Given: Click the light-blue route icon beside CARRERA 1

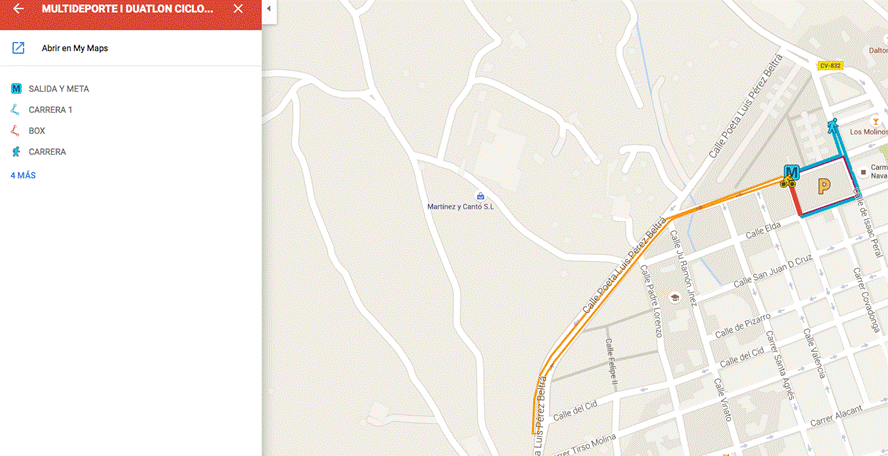Looking at the screenshot, I should click(x=16, y=109).
